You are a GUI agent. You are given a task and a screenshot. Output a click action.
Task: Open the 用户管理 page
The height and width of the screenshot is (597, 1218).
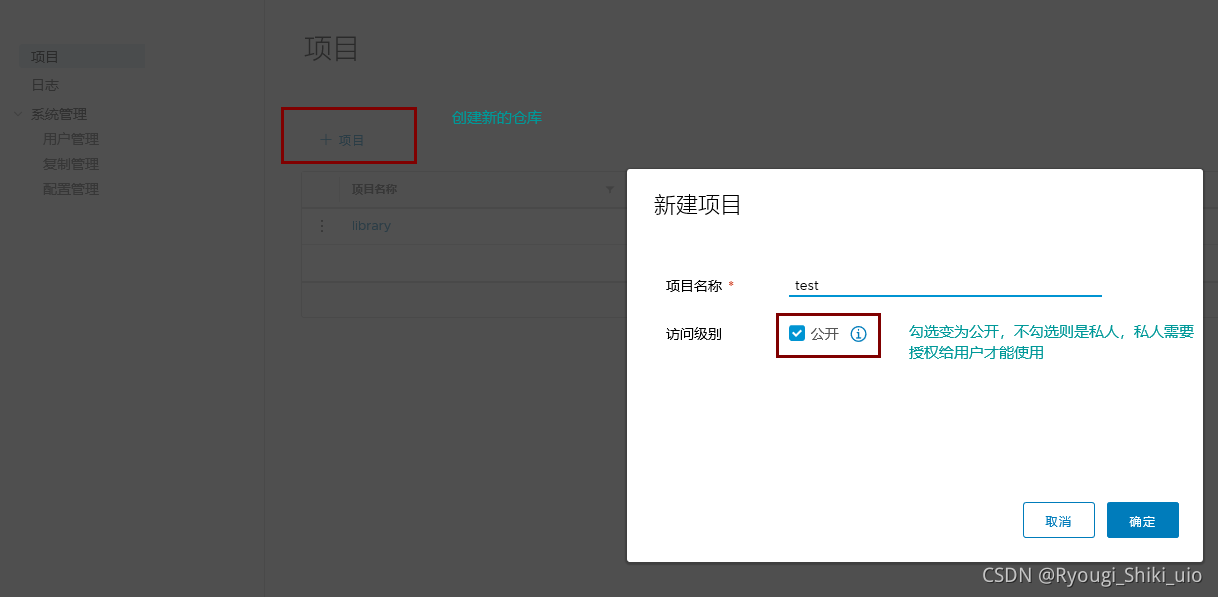[70, 139]
